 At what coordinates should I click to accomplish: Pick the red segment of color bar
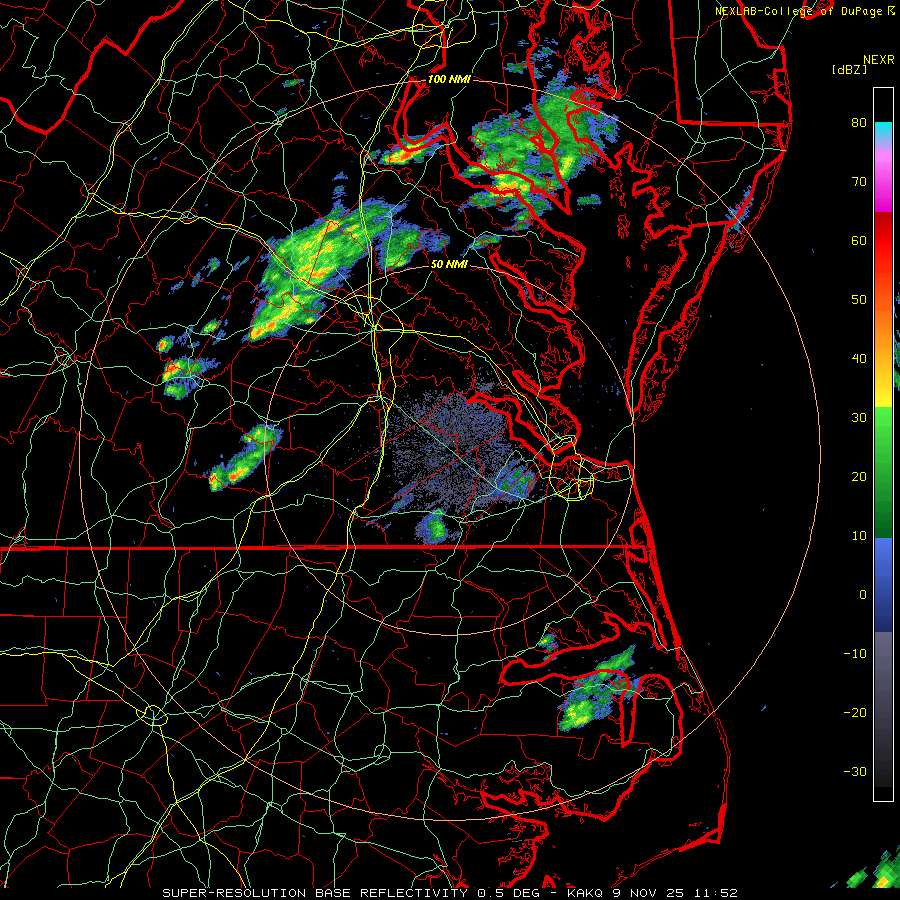pyautogui.click(x=883, y=241)
